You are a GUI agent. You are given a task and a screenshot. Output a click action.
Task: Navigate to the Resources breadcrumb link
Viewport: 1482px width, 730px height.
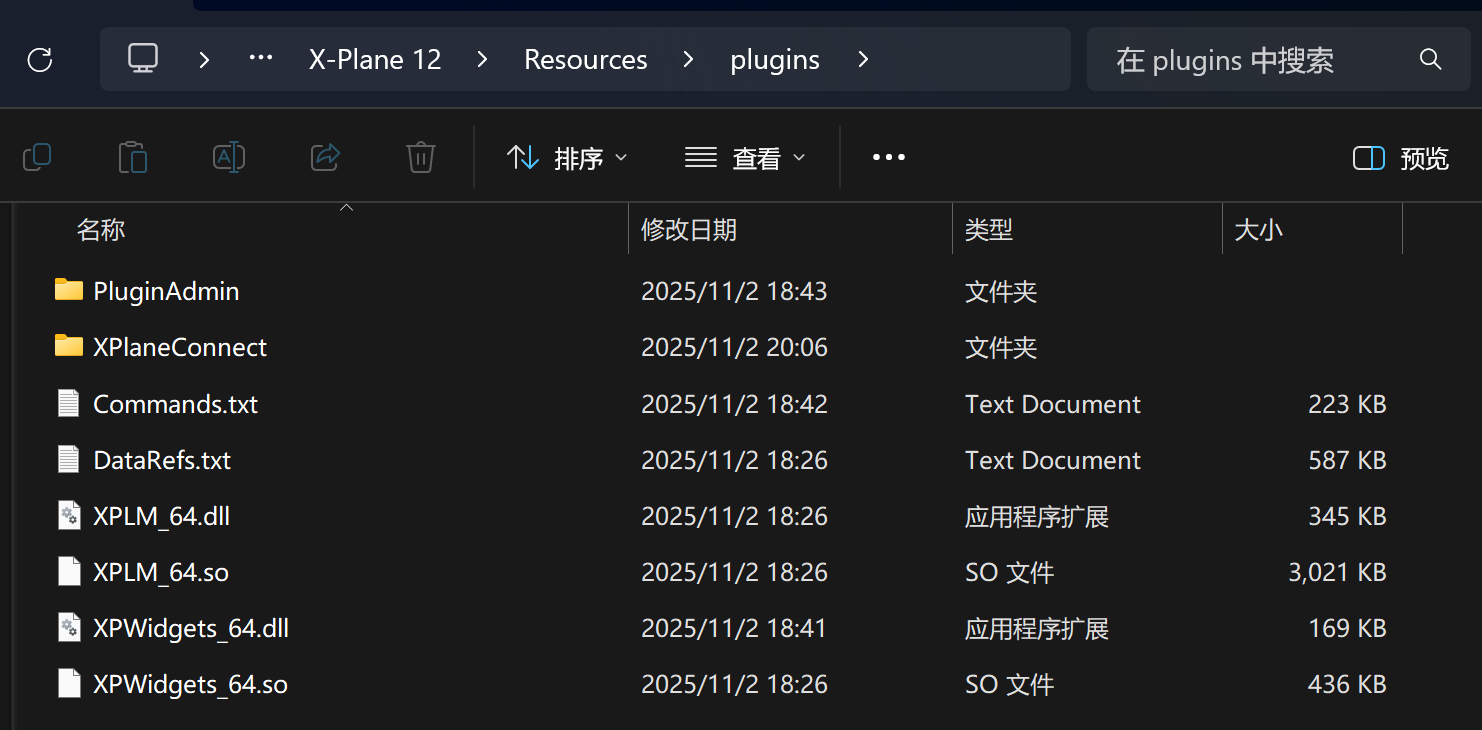click(x=585, y=60)
